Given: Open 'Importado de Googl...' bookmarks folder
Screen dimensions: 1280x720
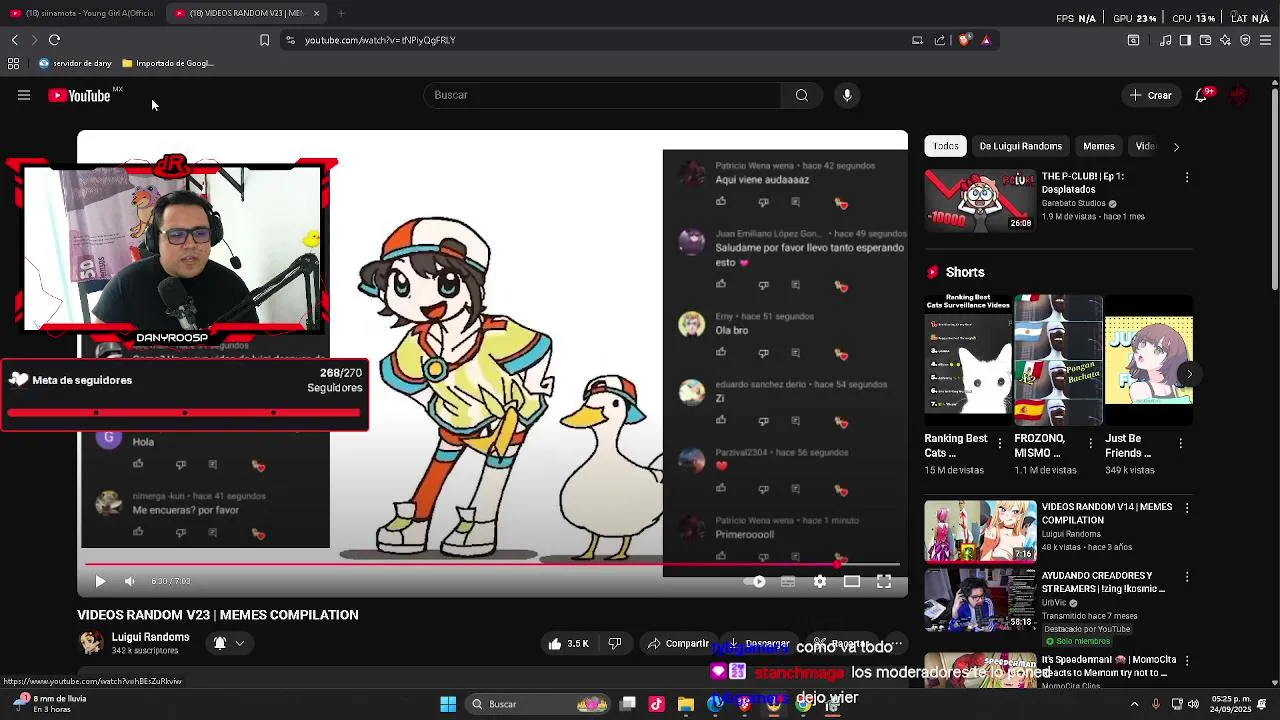Looking at the screenshot, I should click(168, 63).
